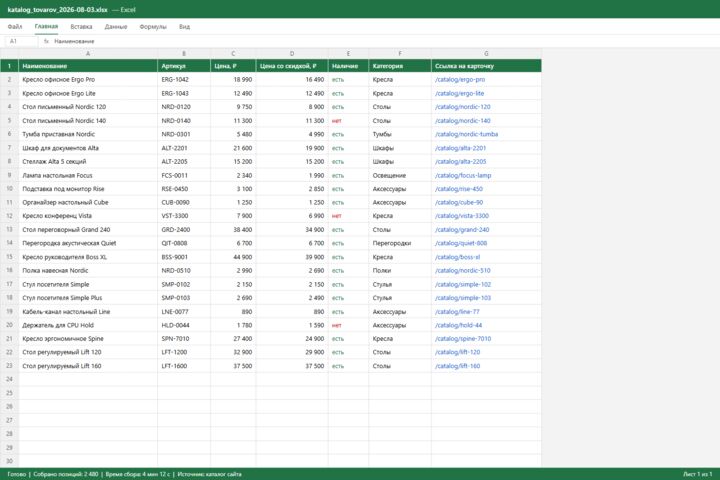The width and height of the screenshot is (720, 480).
Task: Click 'Лист 1 из 1' indicator
Action: pos(698,474)
